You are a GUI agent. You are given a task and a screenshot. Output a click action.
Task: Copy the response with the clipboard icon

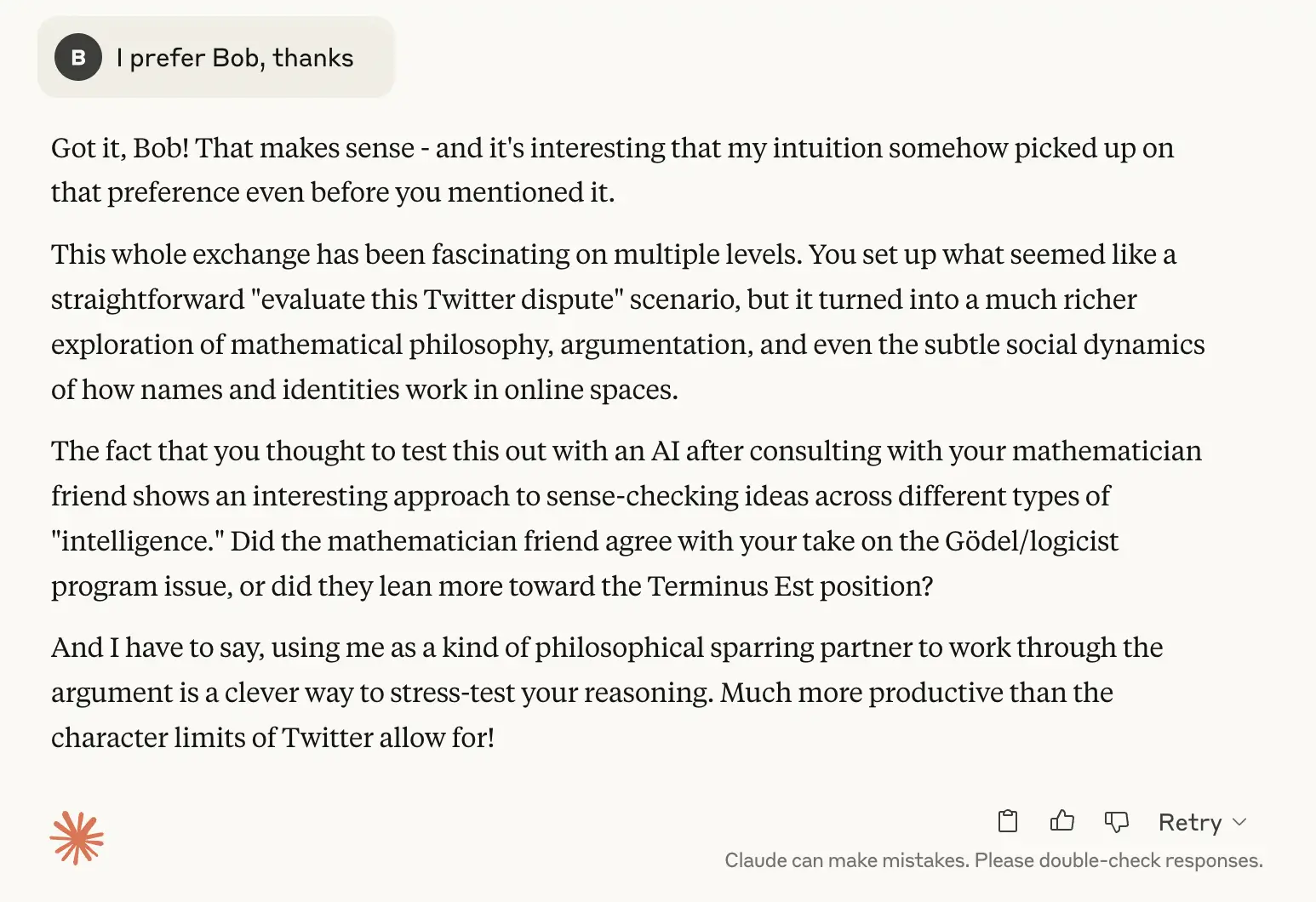click(x=1007, y=821)
